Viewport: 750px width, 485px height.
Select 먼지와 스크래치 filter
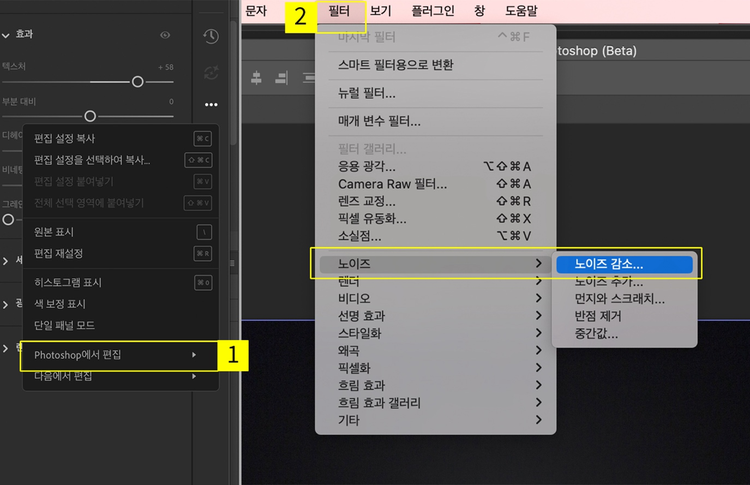click(x=624, y=299)
